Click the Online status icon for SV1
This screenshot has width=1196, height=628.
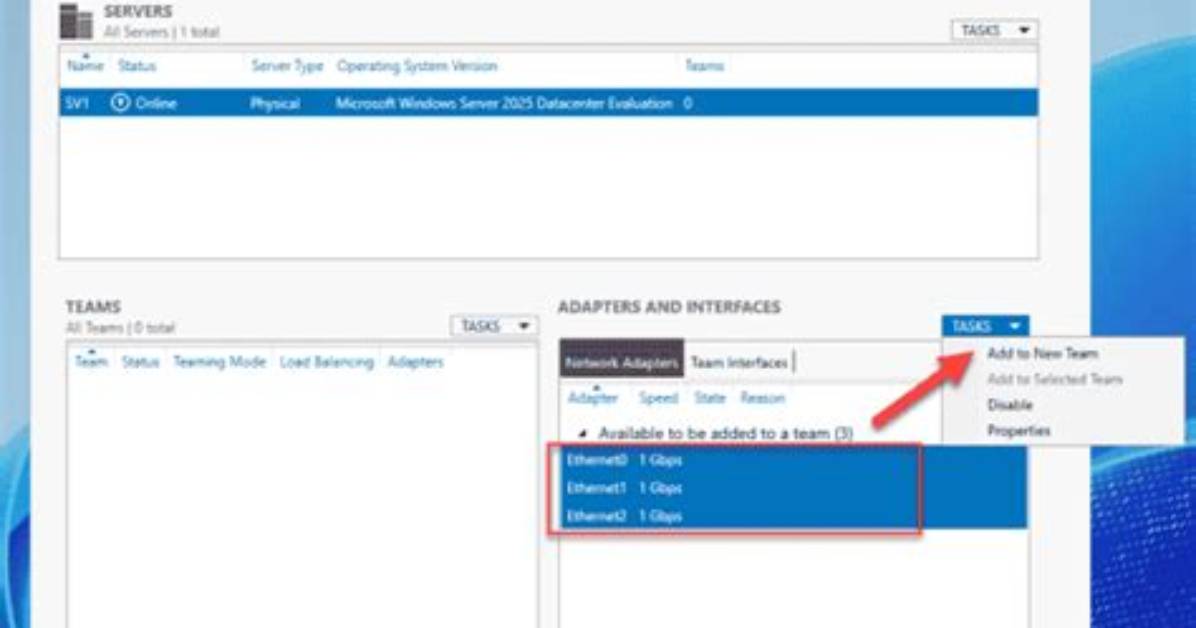point(120,102)
